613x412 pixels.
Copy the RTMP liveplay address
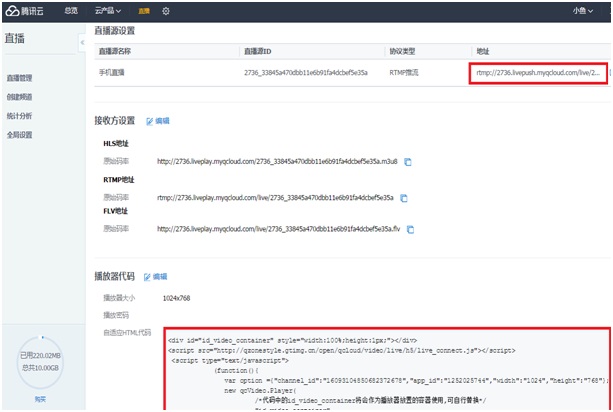[x=404, y=198]
